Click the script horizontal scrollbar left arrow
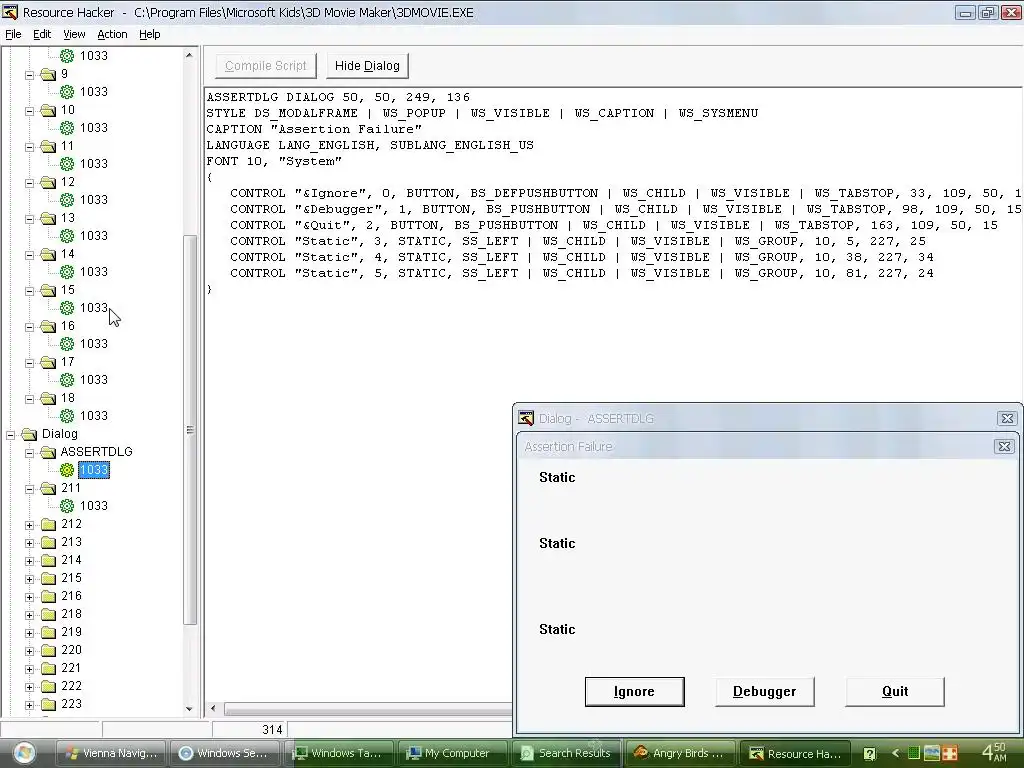 point(213,709)
